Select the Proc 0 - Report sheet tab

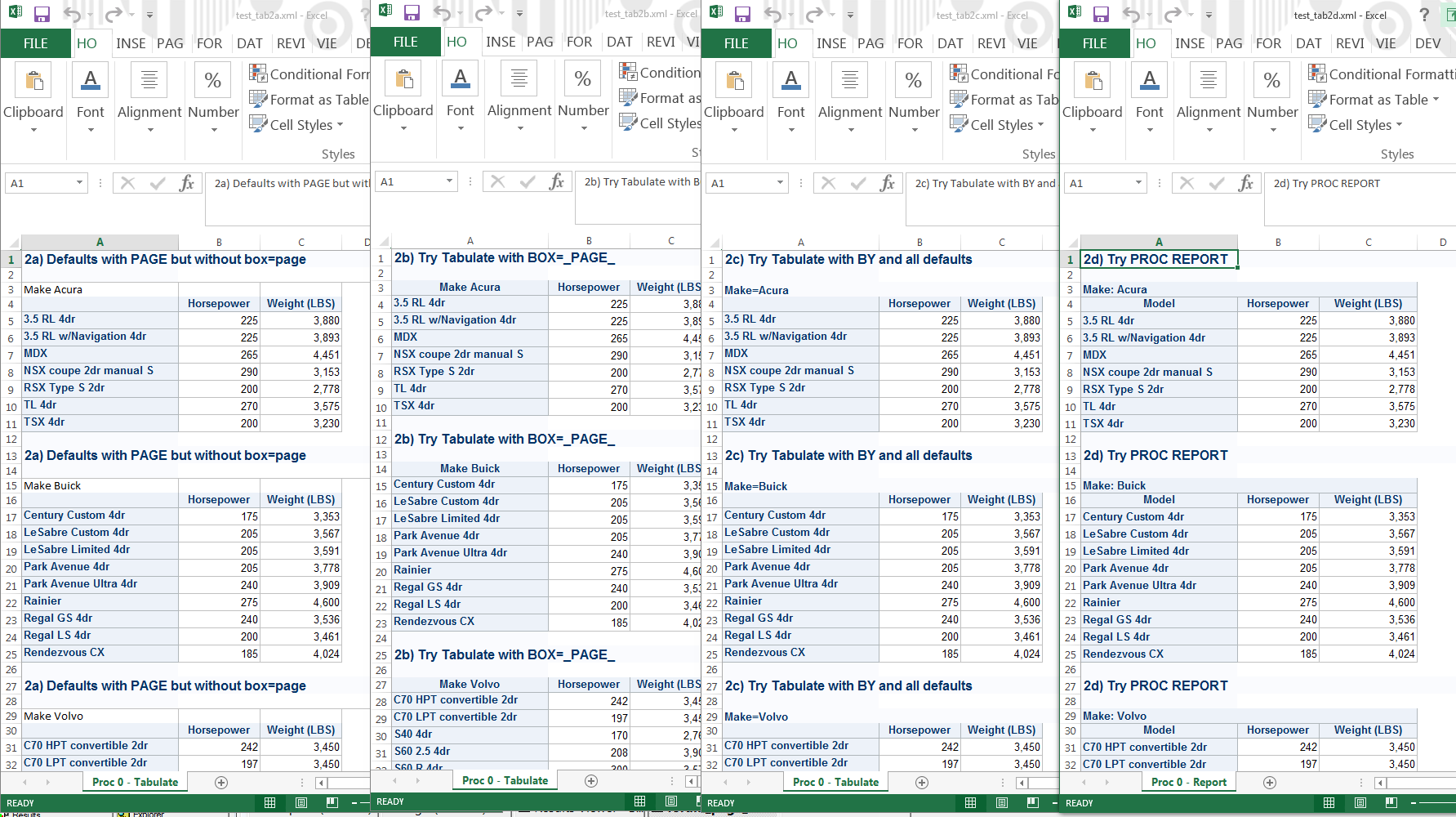coord(1188,782)
